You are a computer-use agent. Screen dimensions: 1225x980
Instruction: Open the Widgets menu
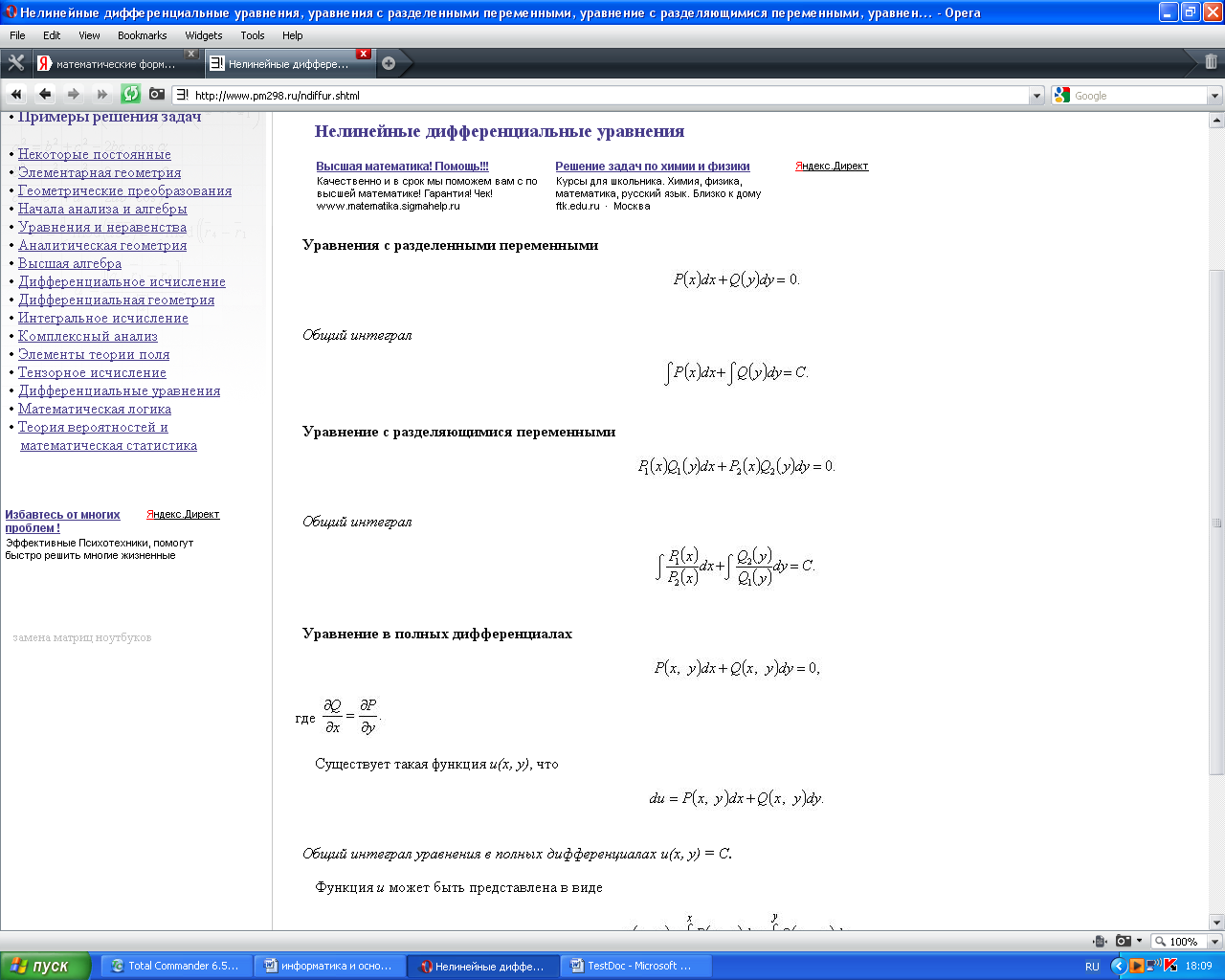tap(204, 35)
